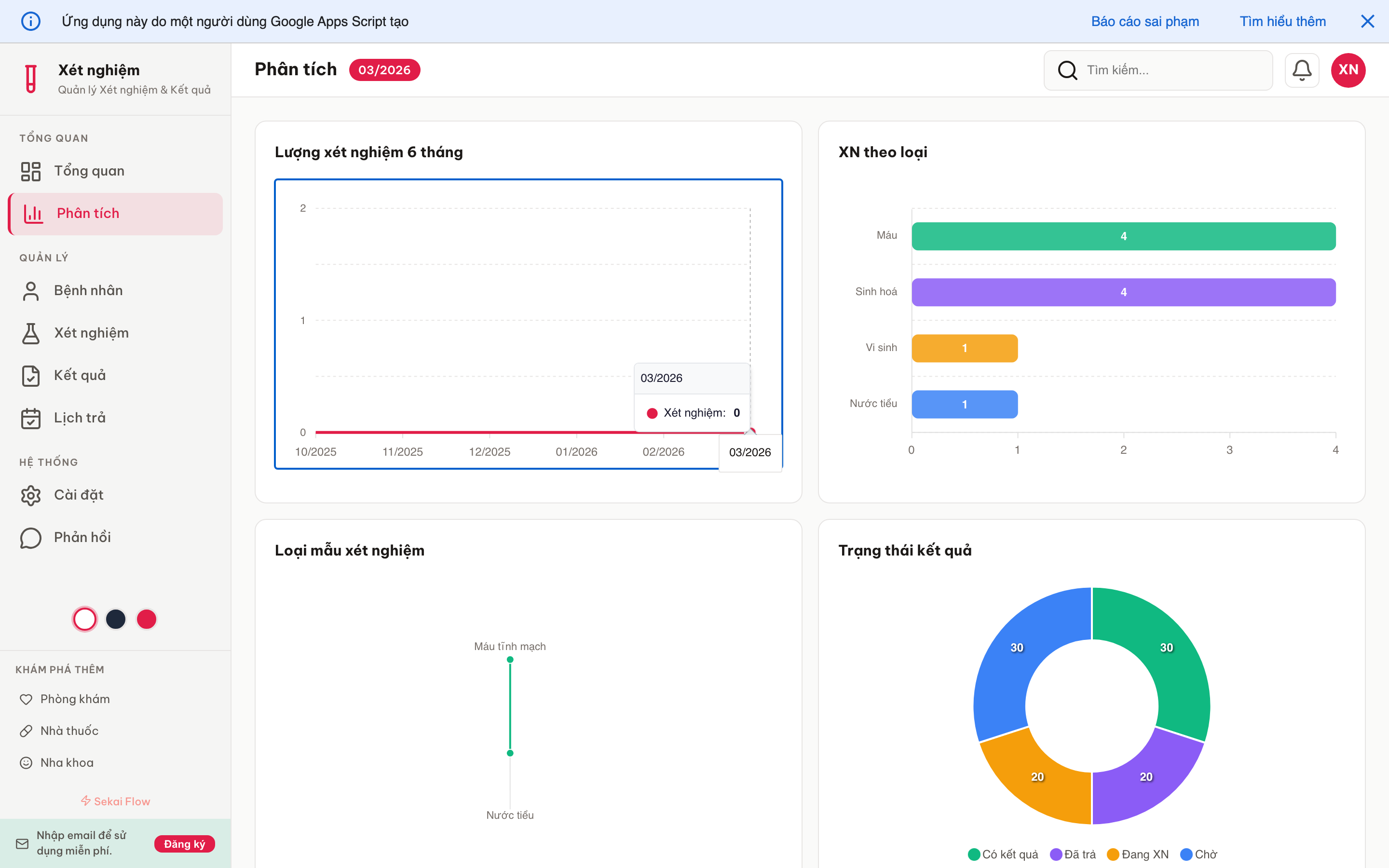1389x868 pixels.
Task: Open the Lịch trả calendar icon
Action: tap(30, 418)
